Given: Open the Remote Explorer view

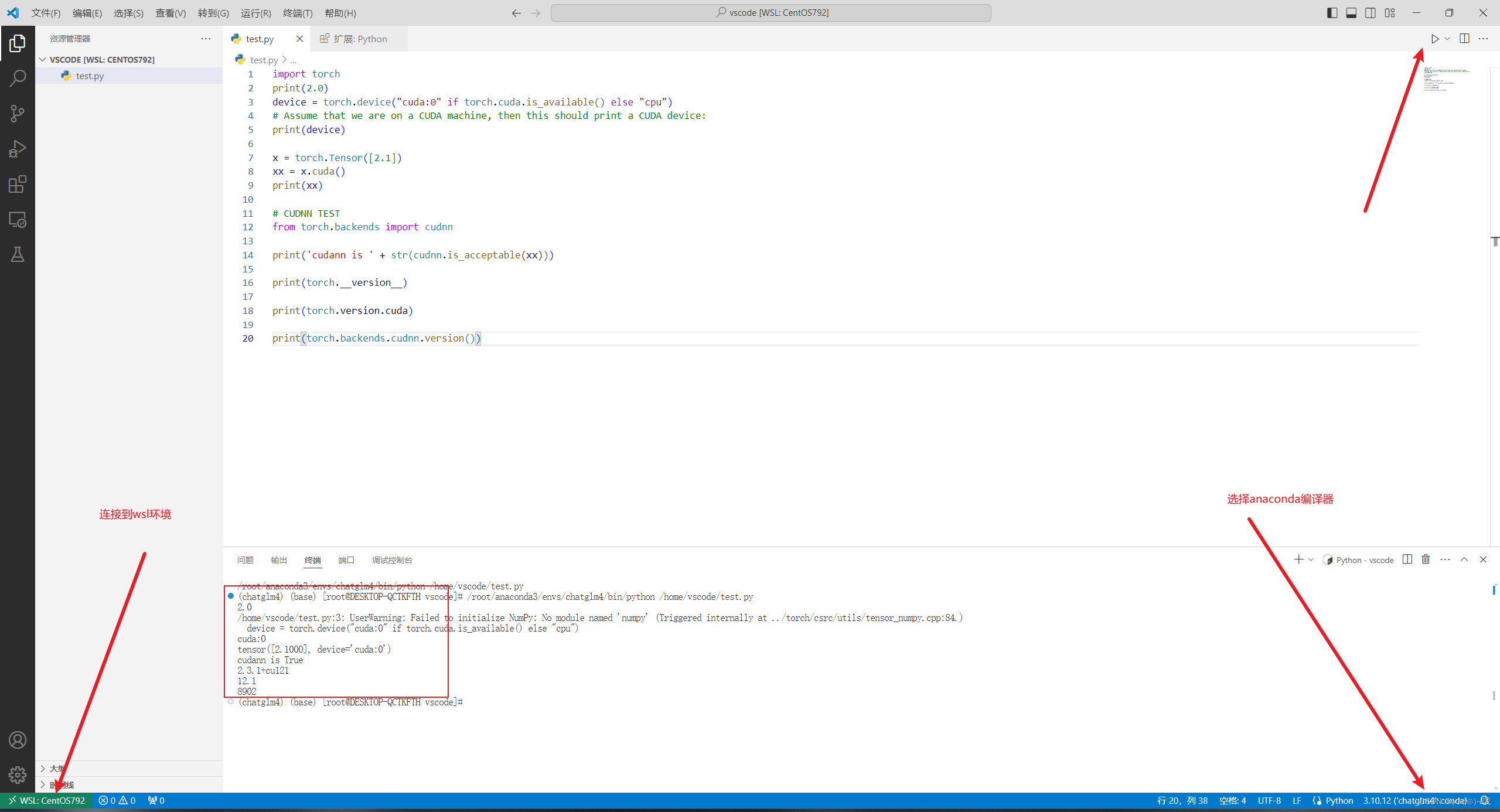Looking at the screenshot, I should (18, 220).
